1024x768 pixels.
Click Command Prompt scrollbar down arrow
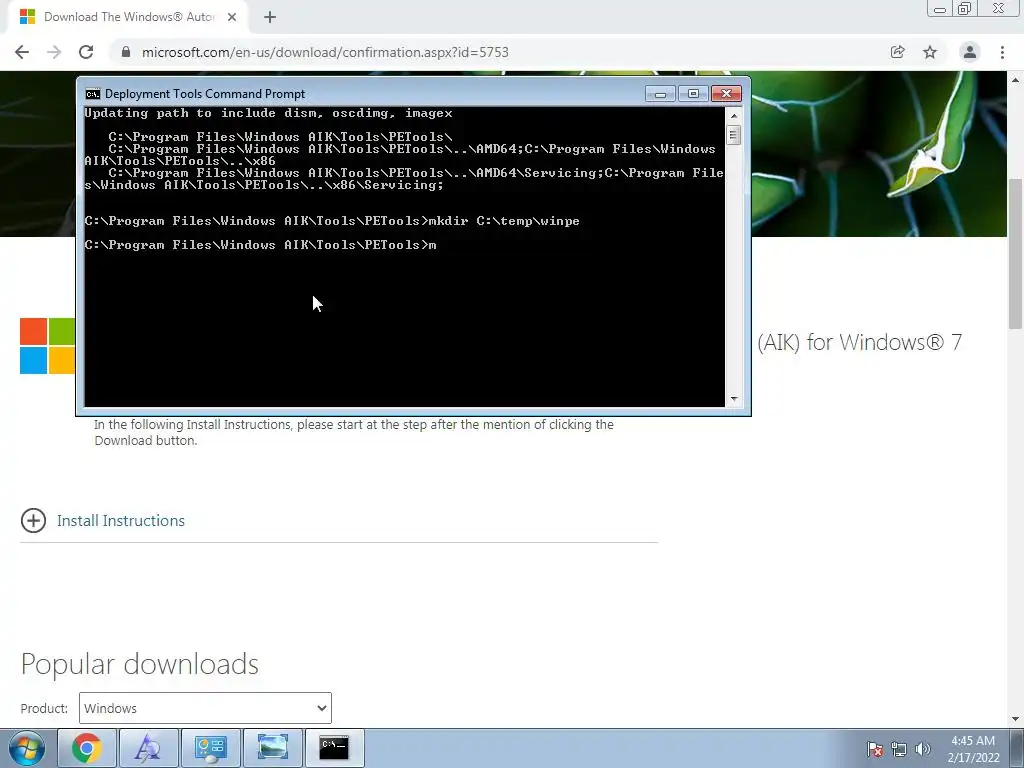pyautogui.click(x=733, y=398)
